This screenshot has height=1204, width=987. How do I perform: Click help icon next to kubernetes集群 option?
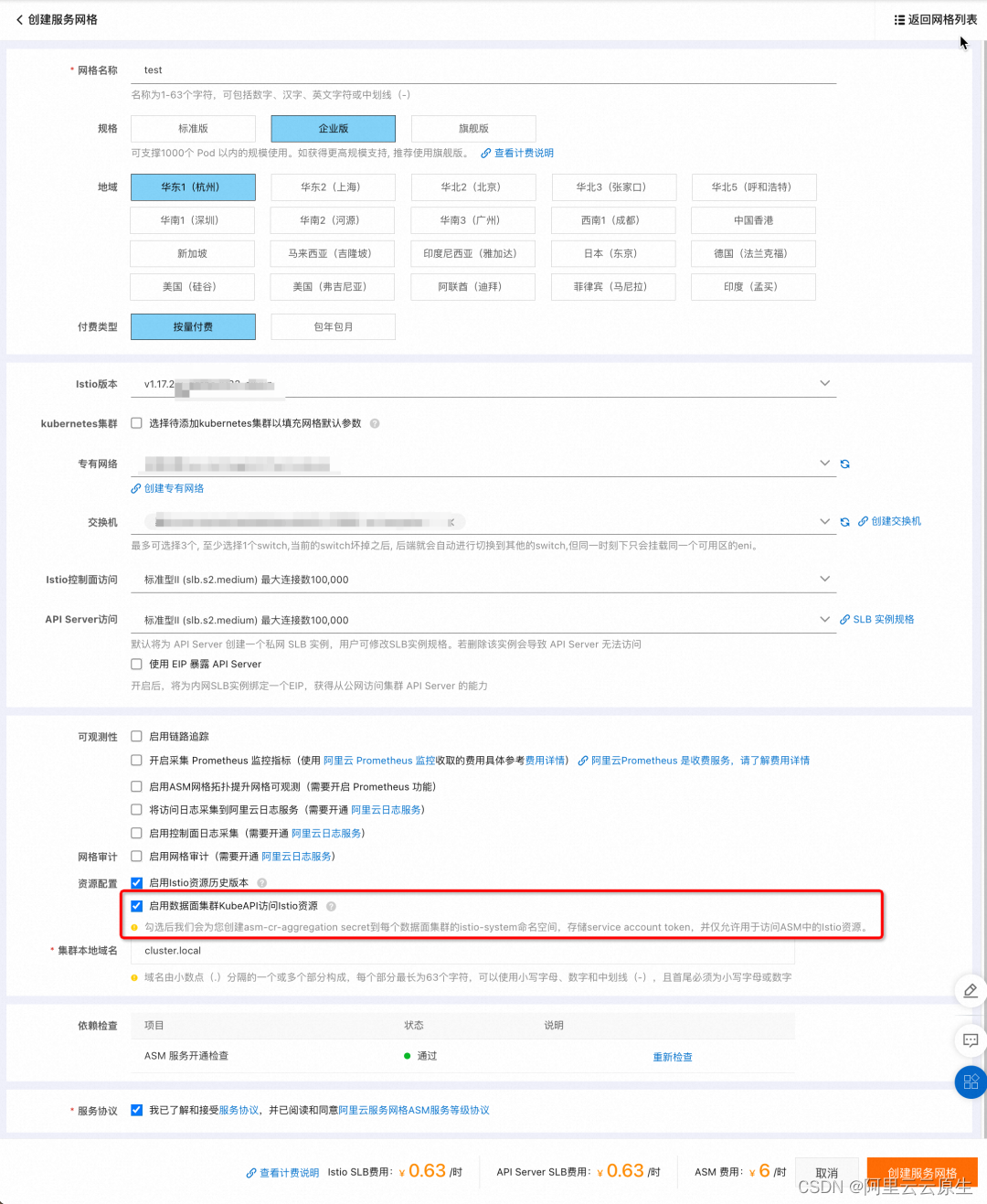(x=375, y=423)
